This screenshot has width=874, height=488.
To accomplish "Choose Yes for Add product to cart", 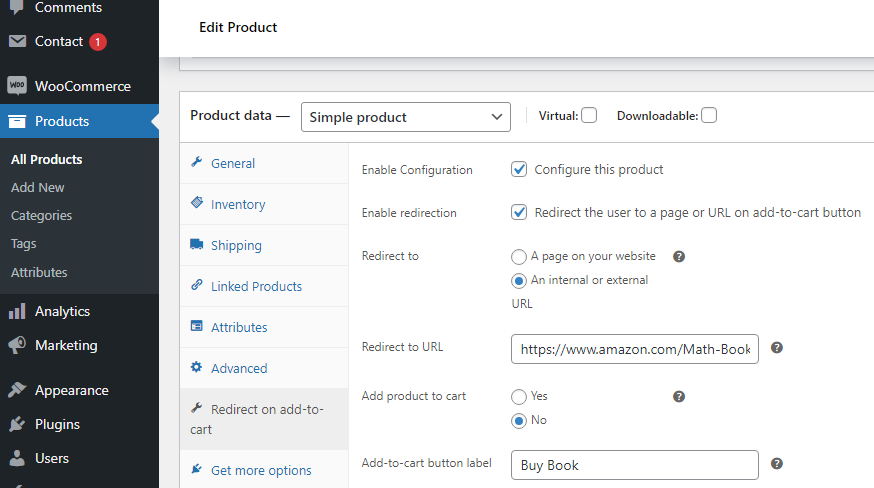I will tap(519, 396).
